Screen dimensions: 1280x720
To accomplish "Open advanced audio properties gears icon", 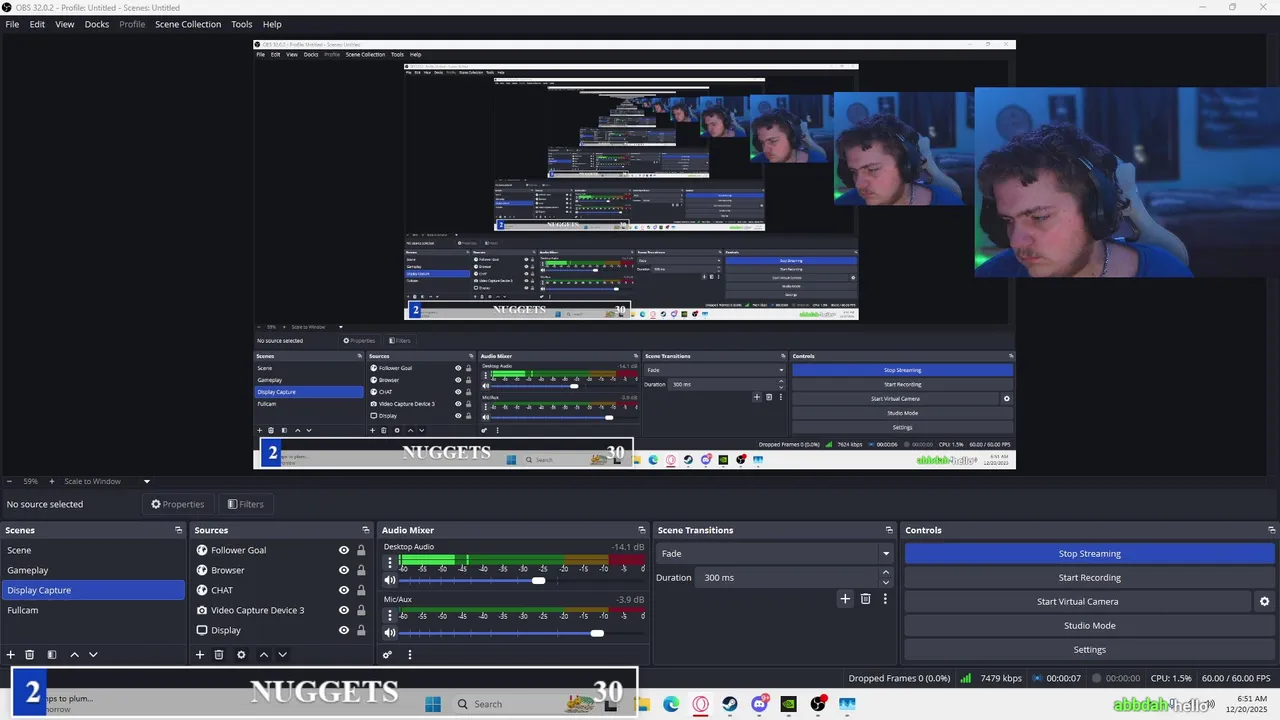I will 387,654.
